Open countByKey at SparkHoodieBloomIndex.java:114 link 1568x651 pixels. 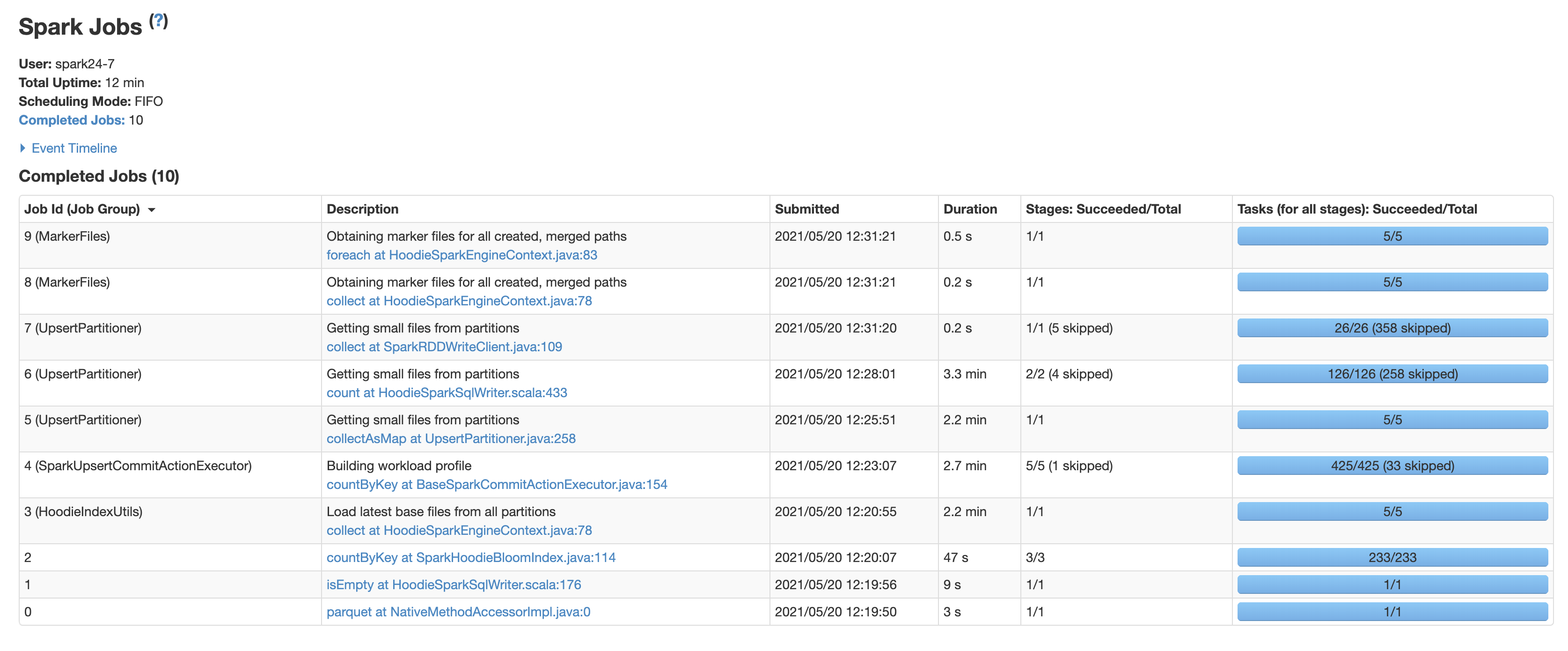click(x=470, y=557)
